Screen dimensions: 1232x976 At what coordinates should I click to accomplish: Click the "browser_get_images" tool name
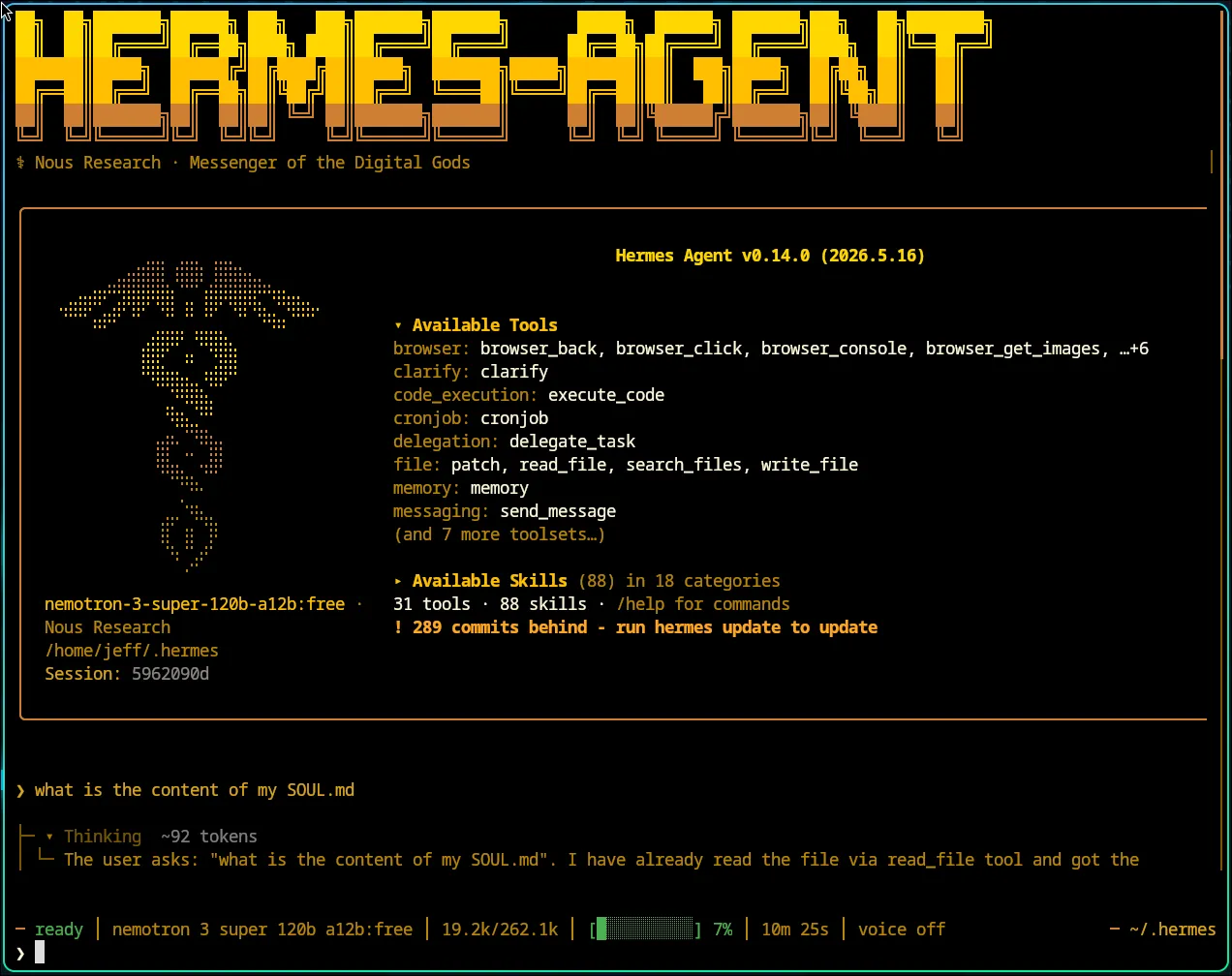click(x=1013, y=349)
